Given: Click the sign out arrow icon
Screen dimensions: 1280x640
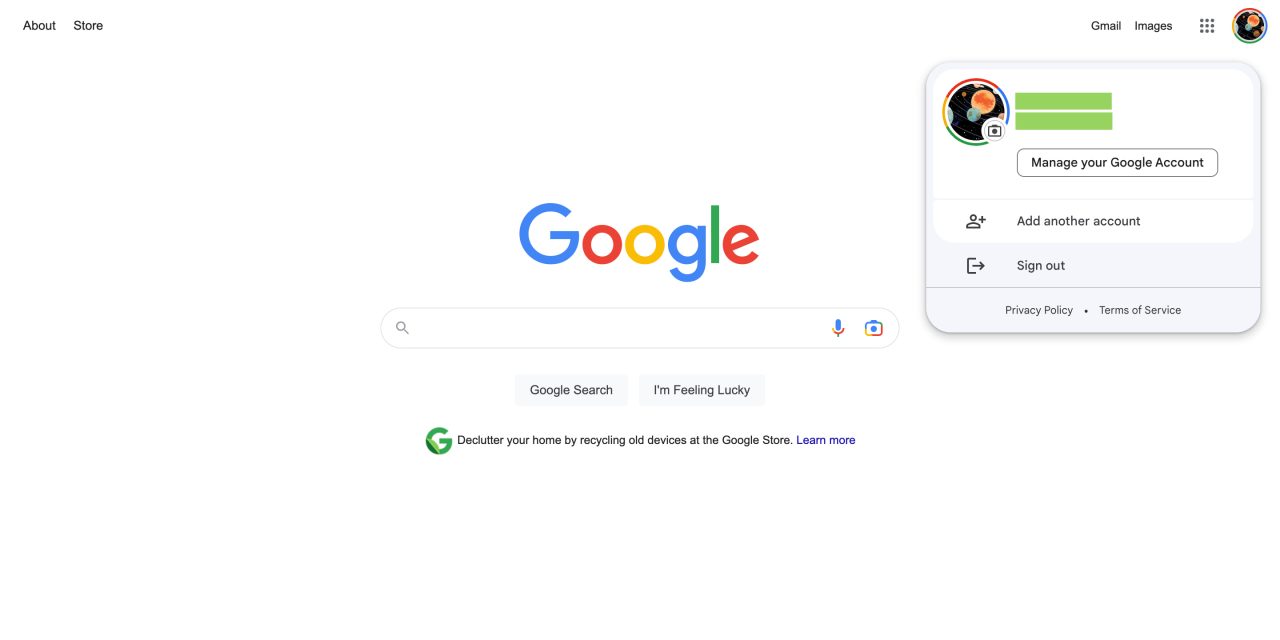Looking at the screenshot, I should tap(976, 266).
